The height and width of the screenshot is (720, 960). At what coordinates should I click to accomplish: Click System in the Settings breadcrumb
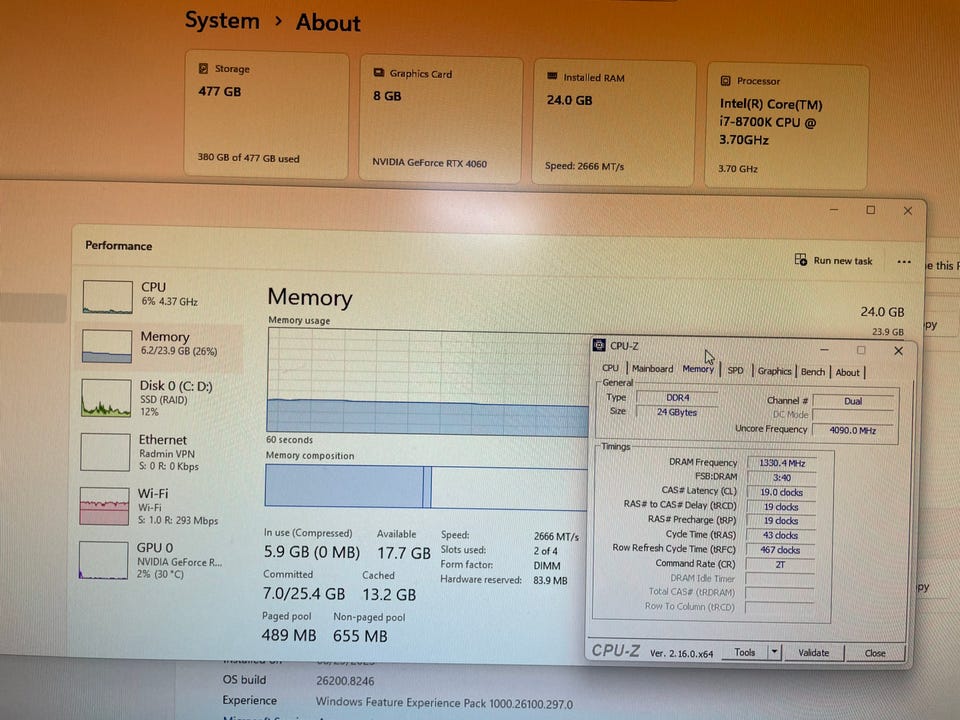222,21
